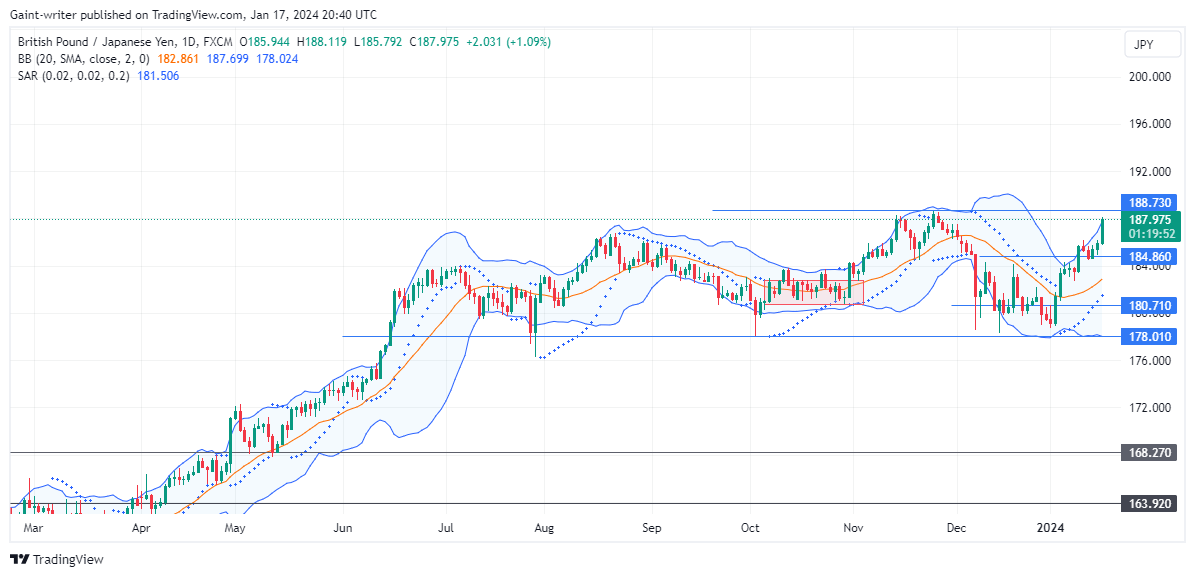The height and width of the screenshot is (577, 1195).
Task: Click the Jul label on time axis
Action: click(x=447, y=527)
